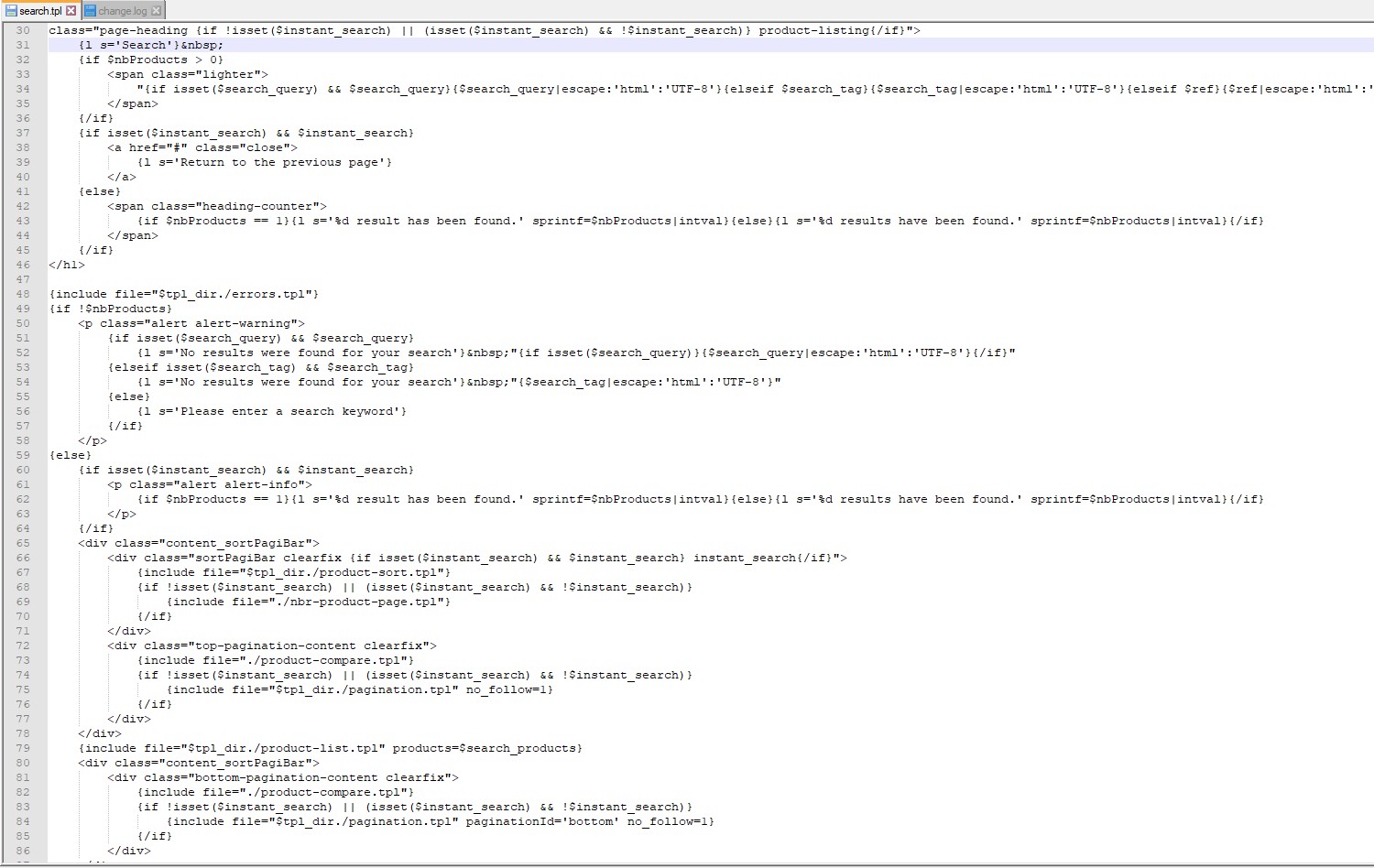The image size is (1374, 868).
Task: Click the paginationId='bottom' include line
Action: [x=441, y=821]
